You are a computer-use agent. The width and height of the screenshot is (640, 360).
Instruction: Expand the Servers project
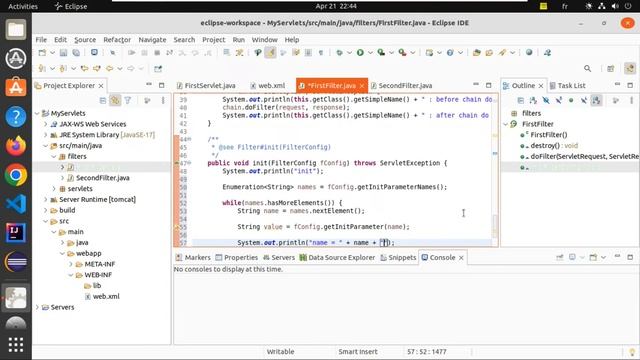(x=37, y=307)
